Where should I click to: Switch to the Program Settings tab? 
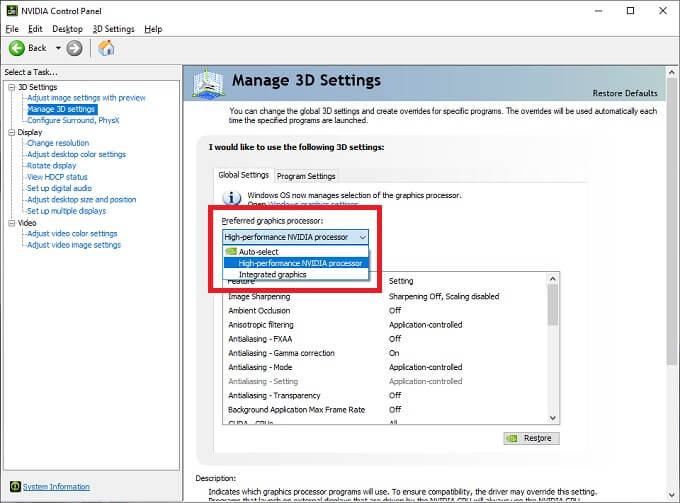point(306,176)
